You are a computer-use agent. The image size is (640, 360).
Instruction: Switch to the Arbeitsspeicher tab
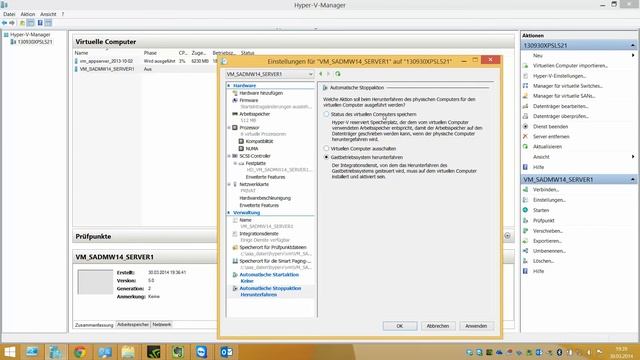pyautogui.click(x=133, y=324)
